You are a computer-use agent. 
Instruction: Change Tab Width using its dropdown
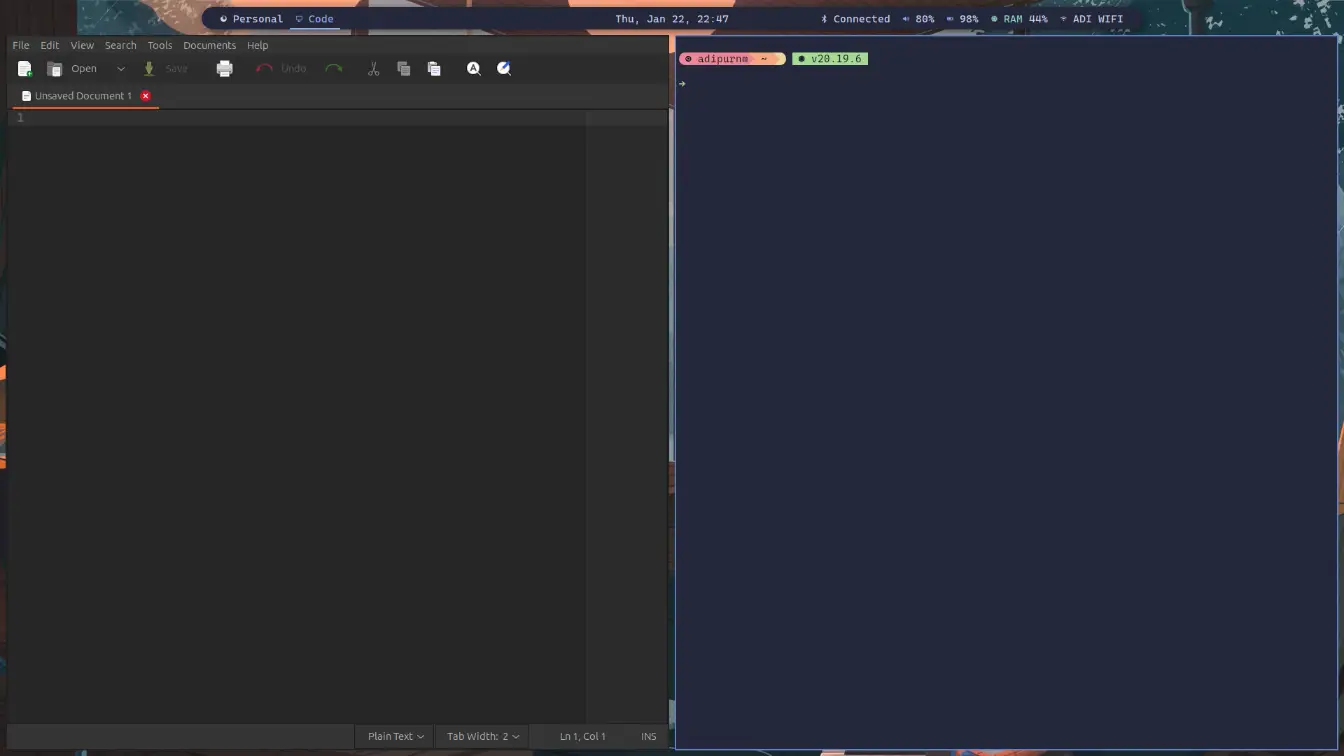coord(482,736)
